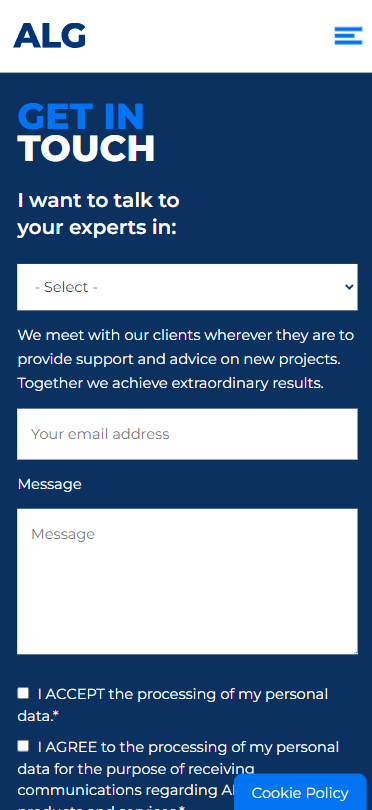Open the '- Select -' experts dropdown
The width and height of the screenshot is (372, 810).
pos(187,287)
